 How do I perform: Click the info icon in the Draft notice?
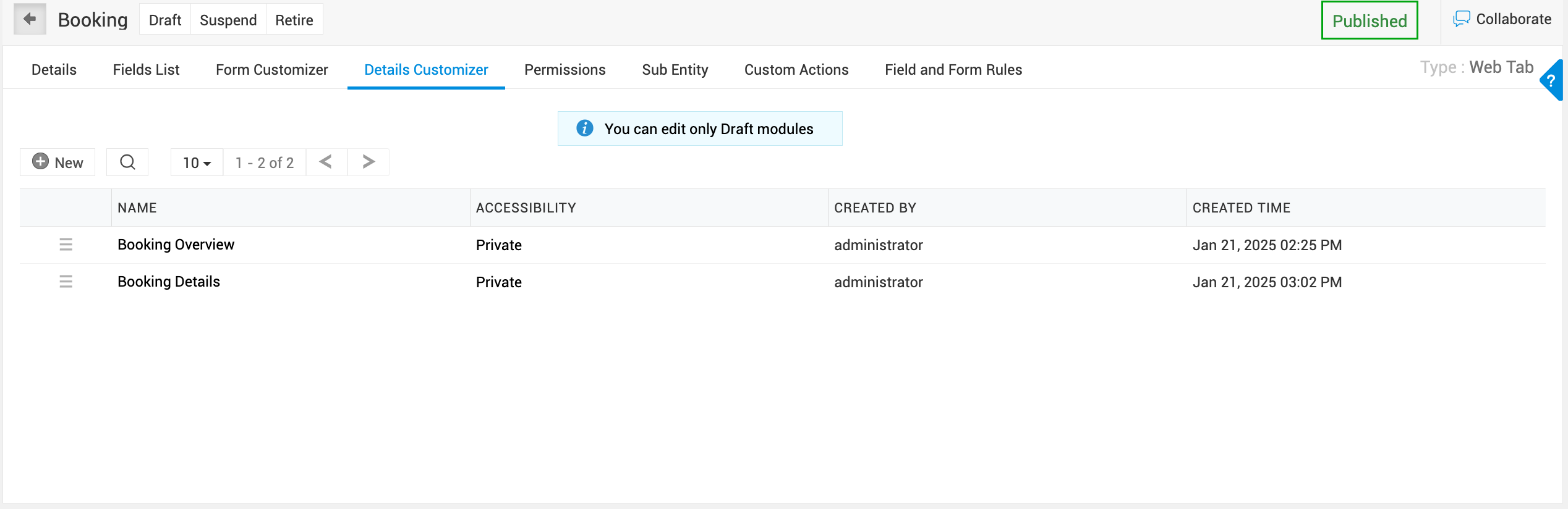pos(584,128)
